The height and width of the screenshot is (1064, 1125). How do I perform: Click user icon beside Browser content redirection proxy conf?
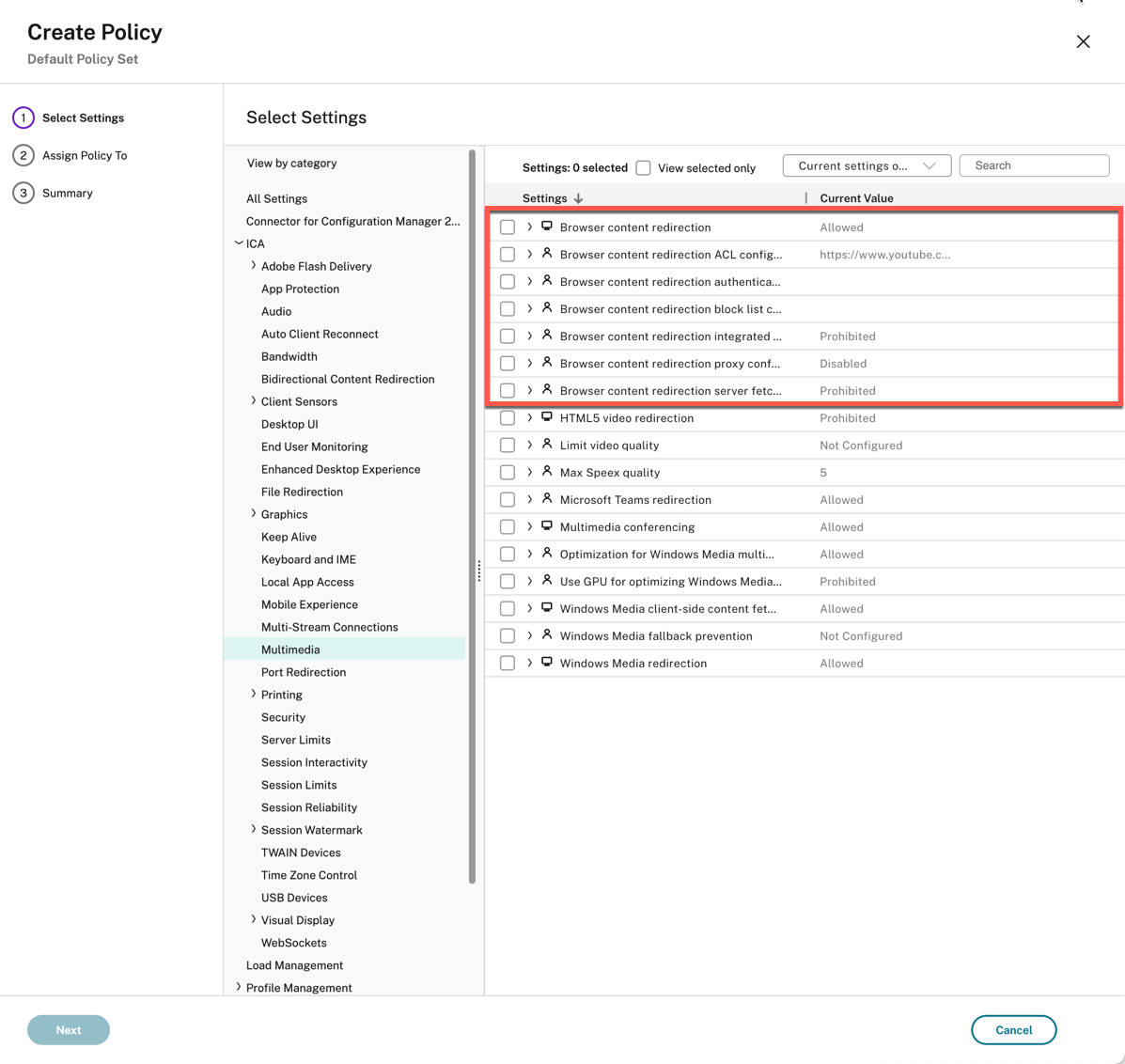(x=547, y=363)
